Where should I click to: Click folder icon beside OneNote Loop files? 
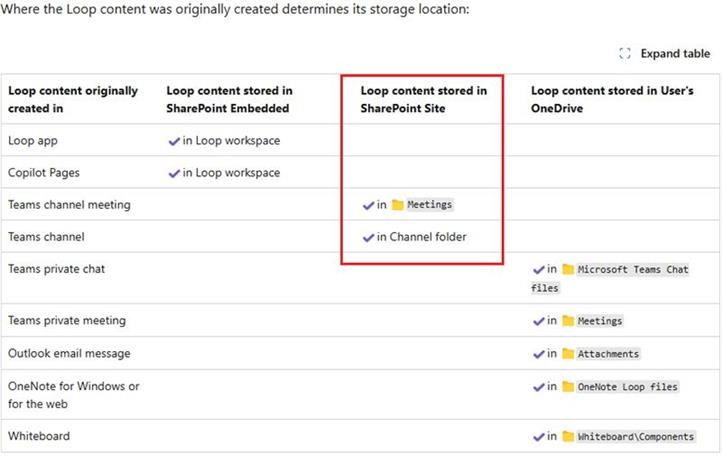pos(568,386)
